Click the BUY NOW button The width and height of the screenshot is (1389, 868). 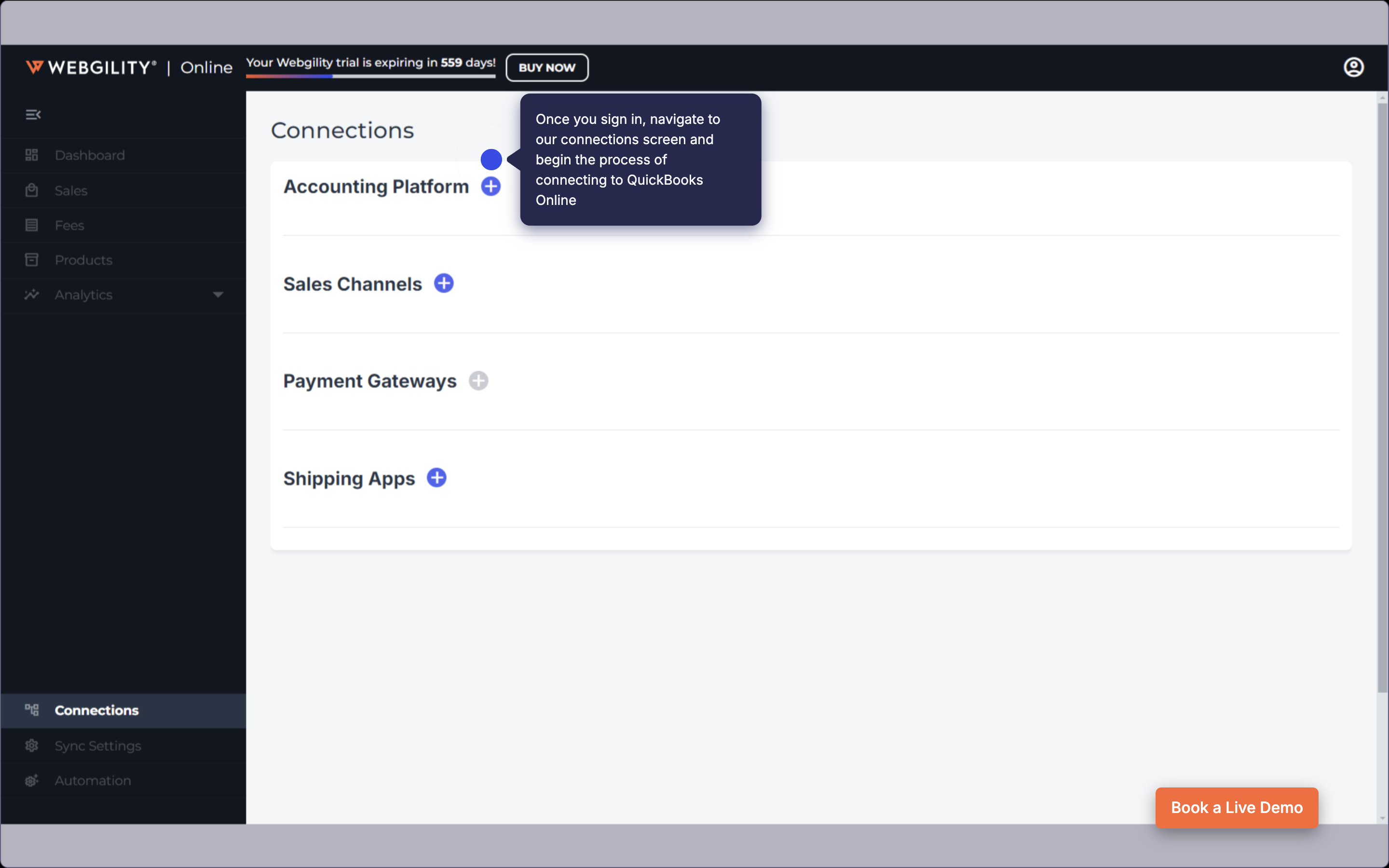point(547,68)
